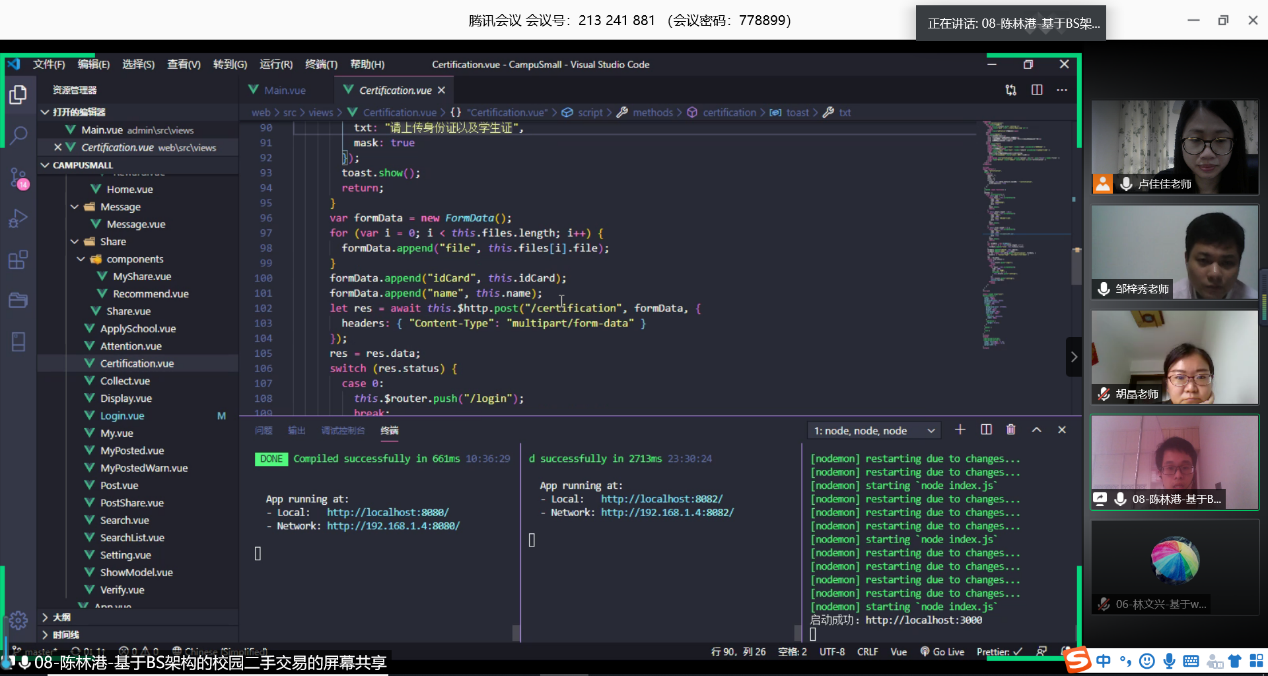Change CRLF line ending in status bar

coord(867,651)
